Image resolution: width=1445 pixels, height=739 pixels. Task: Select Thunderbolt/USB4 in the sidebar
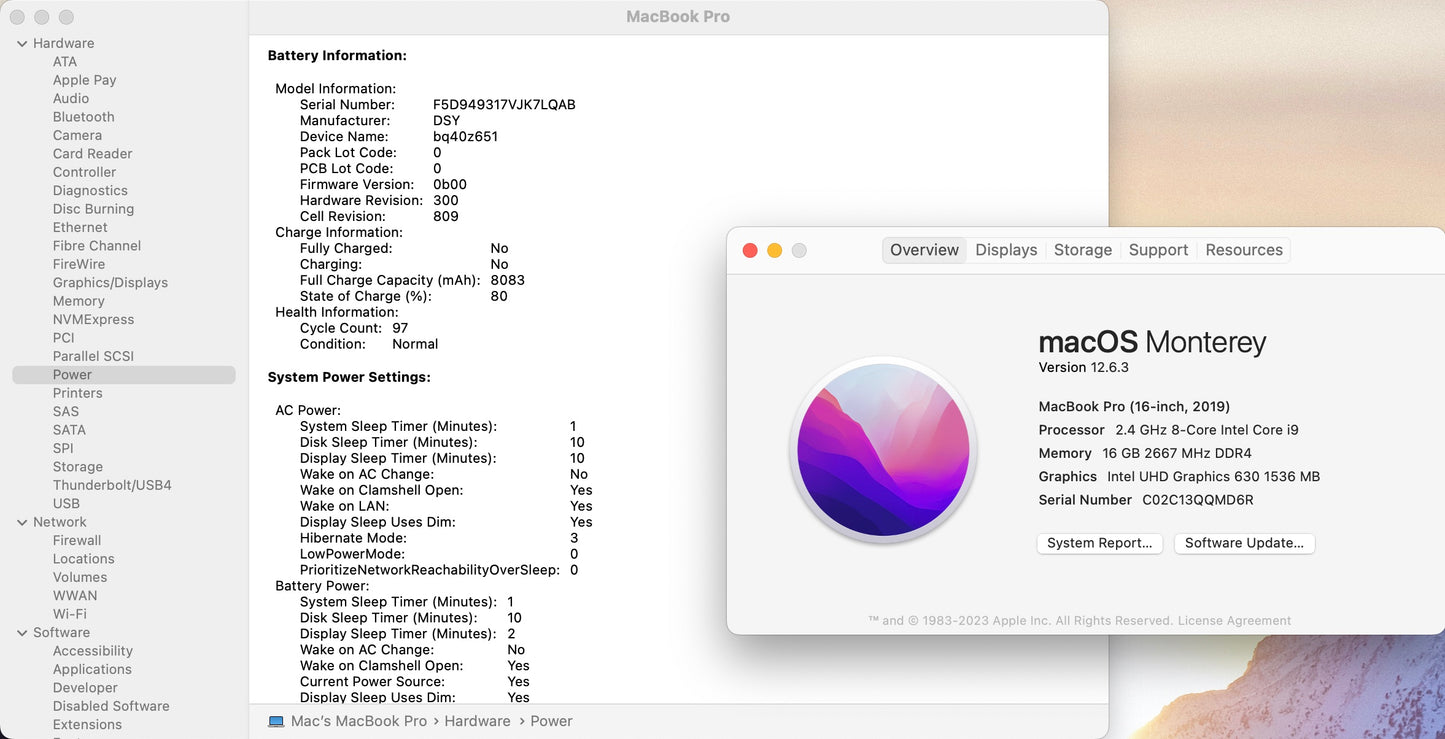[112, 485]
